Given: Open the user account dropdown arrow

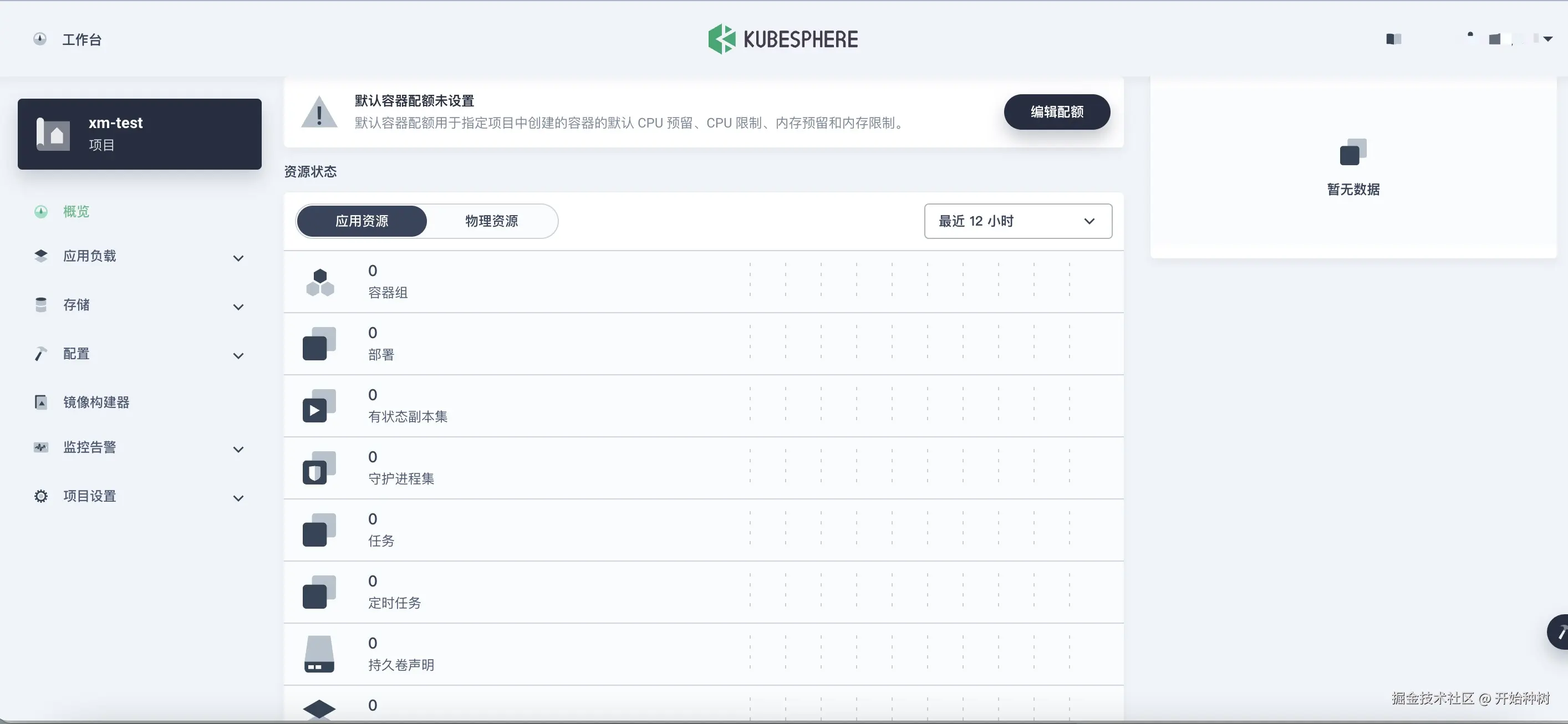Looking at the screenshot, I should click(1547, 39).
